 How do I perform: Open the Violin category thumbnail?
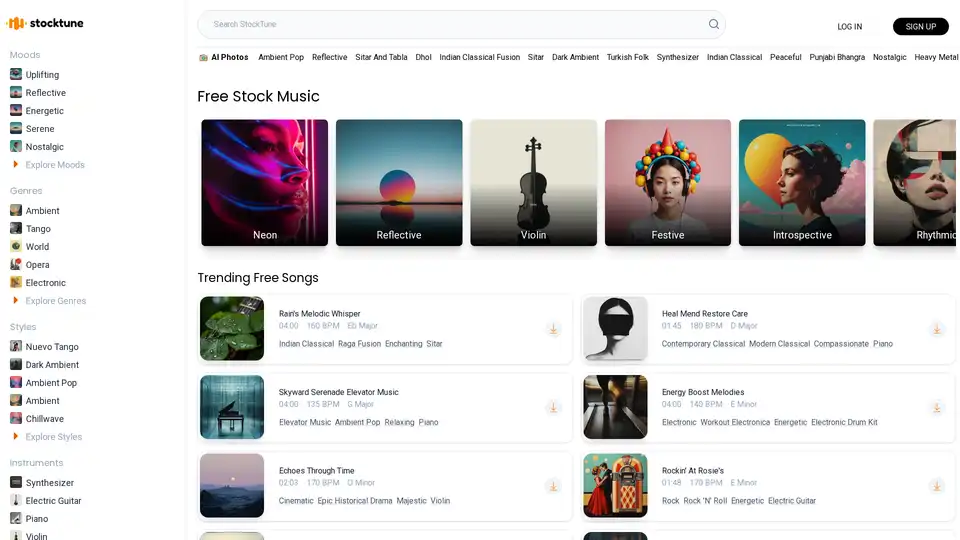[533, 183]
